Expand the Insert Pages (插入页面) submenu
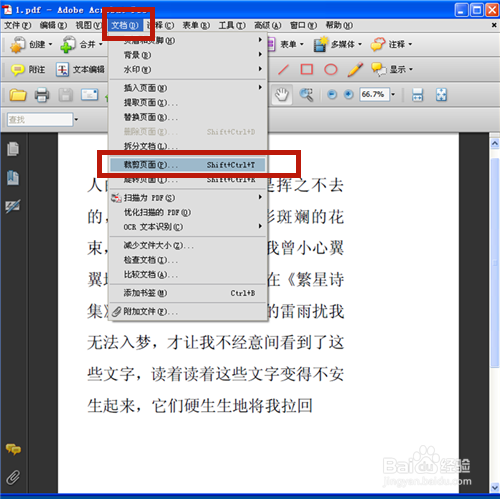This screenshot has height=499, width=500. coord(188,88)
